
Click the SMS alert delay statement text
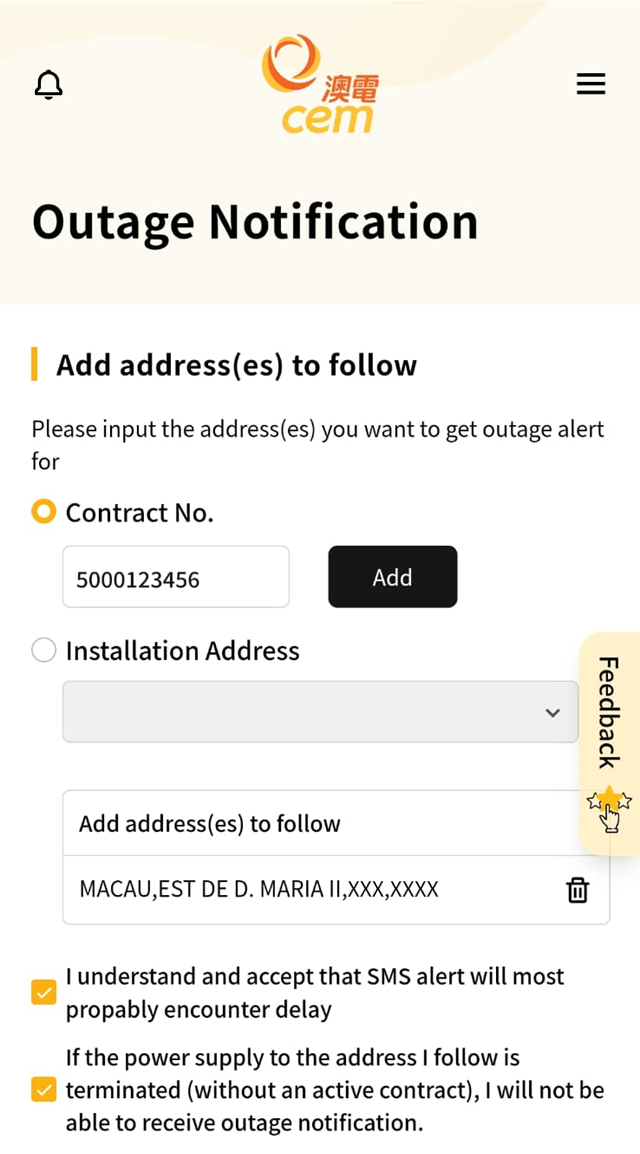click(x=315, y=993)
